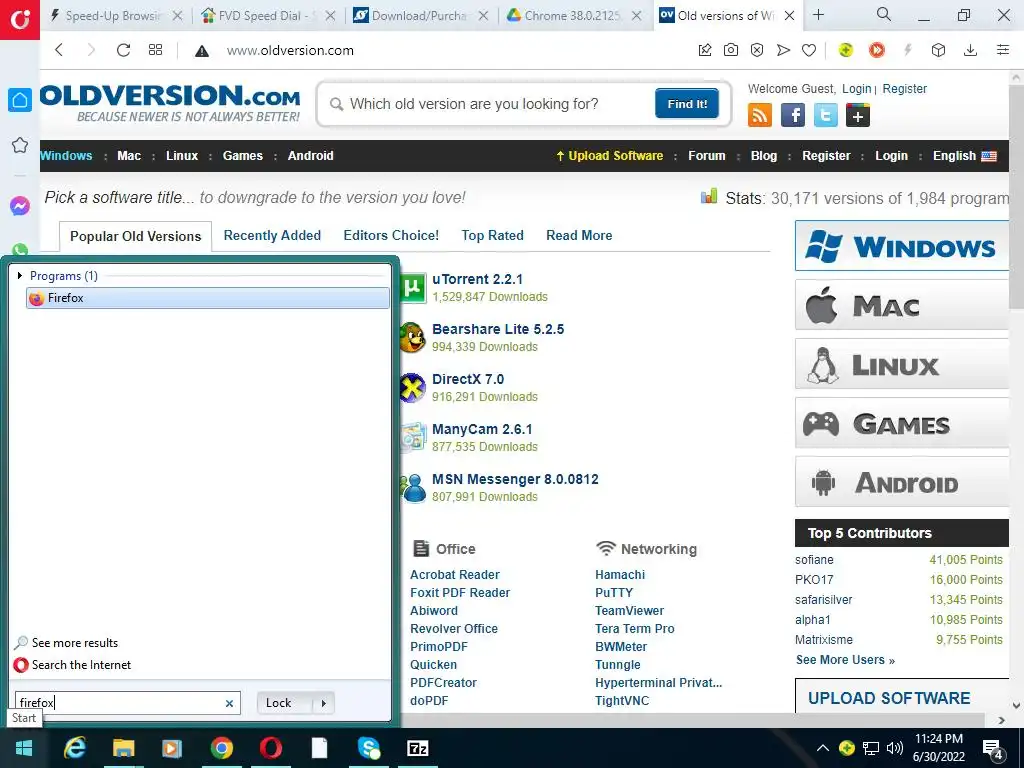Click the Android category banner

coord(902,483)
